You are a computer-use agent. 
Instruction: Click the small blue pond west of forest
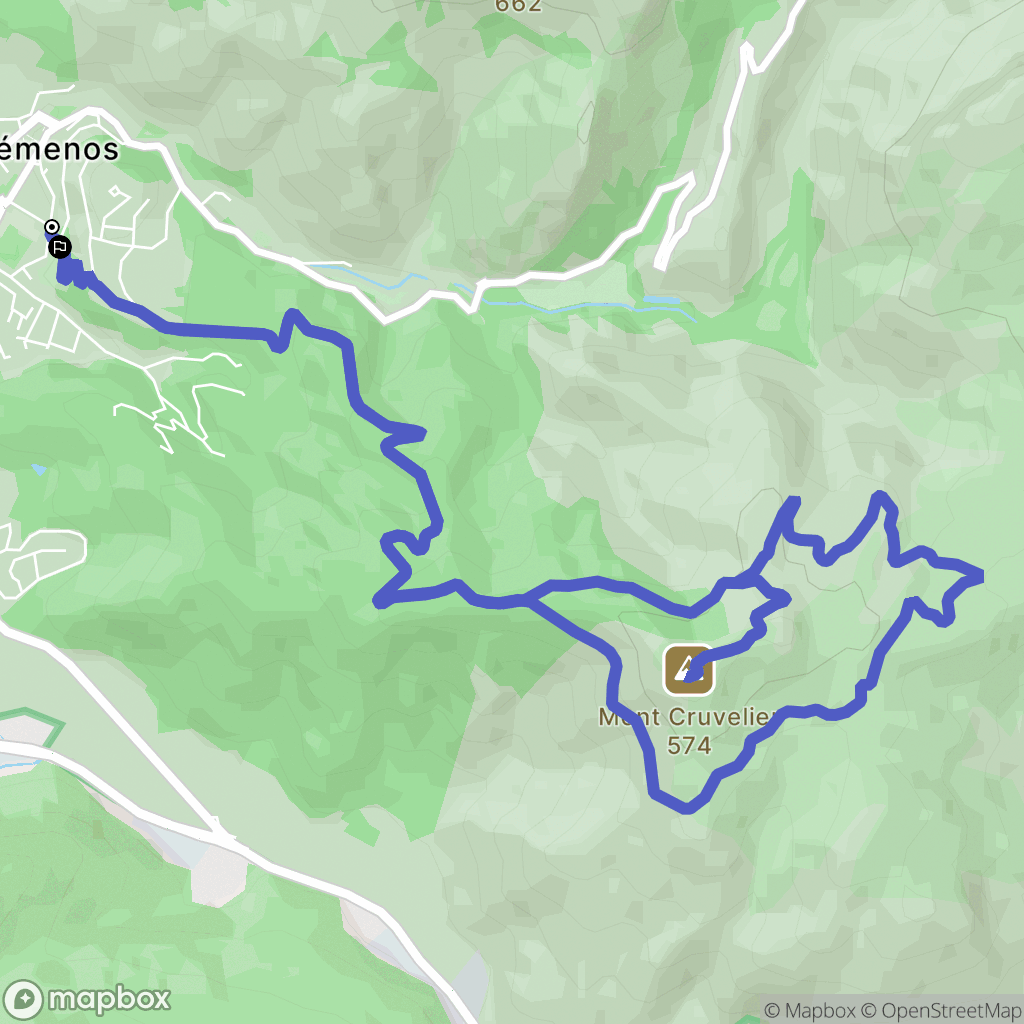coord(39,469)
